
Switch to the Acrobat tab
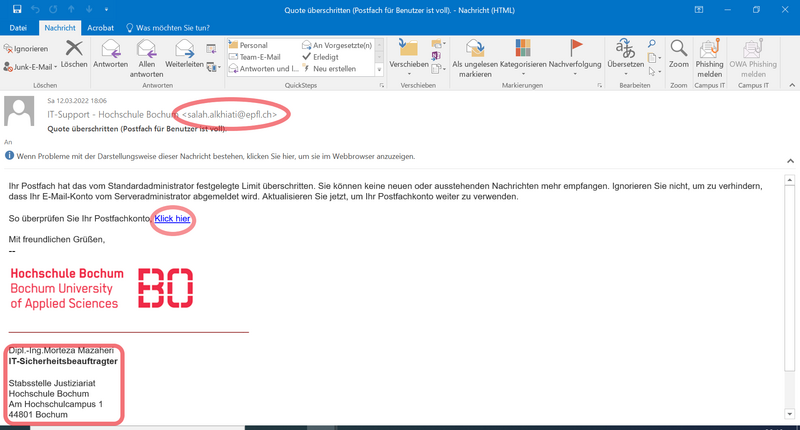click(101, 28)
